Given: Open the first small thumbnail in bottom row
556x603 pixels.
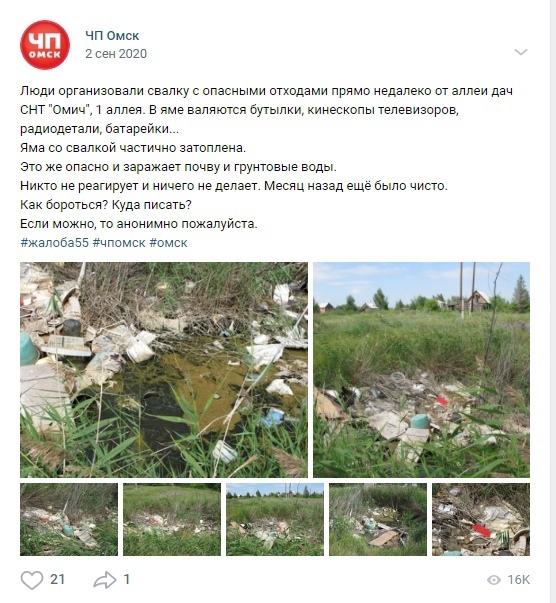Looking at the screenshot, I should click(69, 520).
